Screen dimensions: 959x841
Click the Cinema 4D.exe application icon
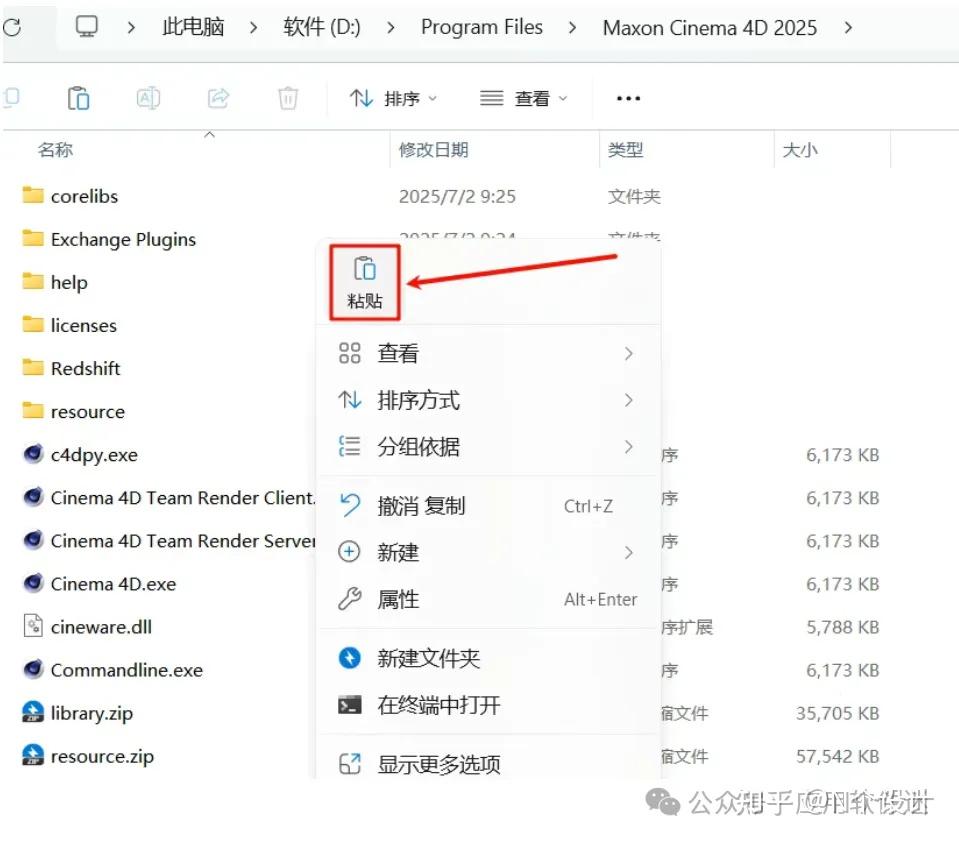click(x=33, y=583)
